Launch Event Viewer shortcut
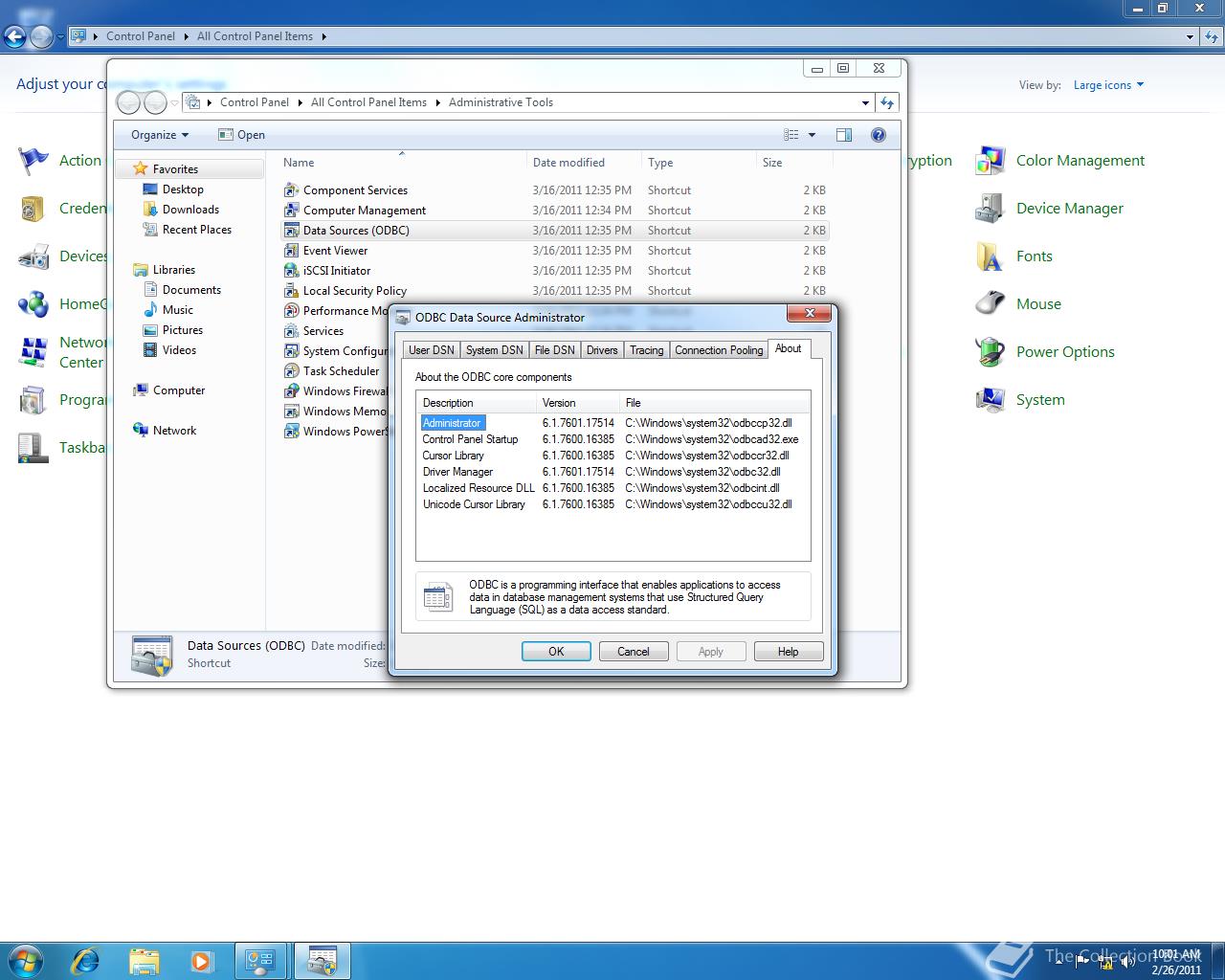Viewport: 1225px width, 980px height. [x=335, y=250]
